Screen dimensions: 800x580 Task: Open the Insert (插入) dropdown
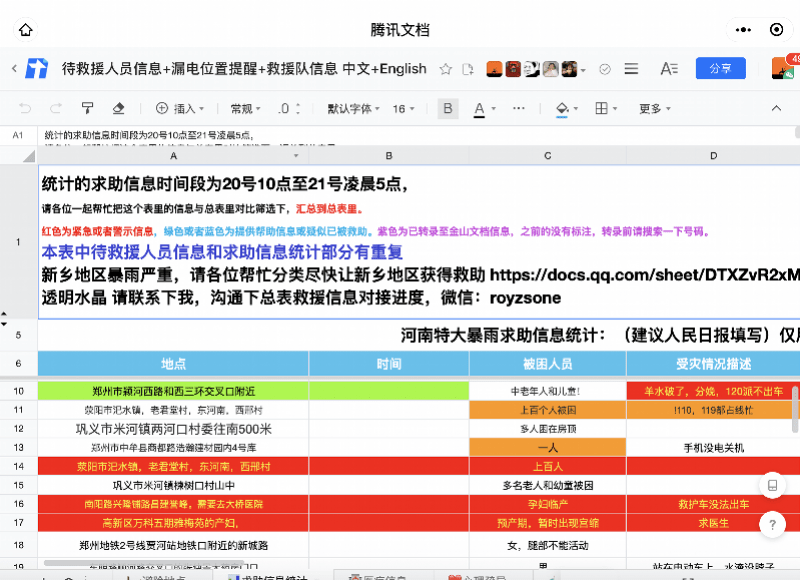pos(178,108)
